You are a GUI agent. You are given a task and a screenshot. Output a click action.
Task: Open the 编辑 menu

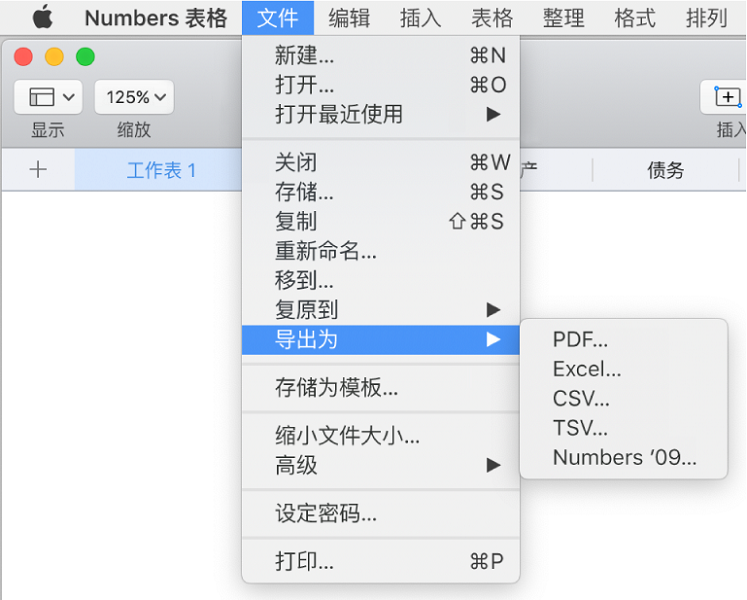[349, 18]
